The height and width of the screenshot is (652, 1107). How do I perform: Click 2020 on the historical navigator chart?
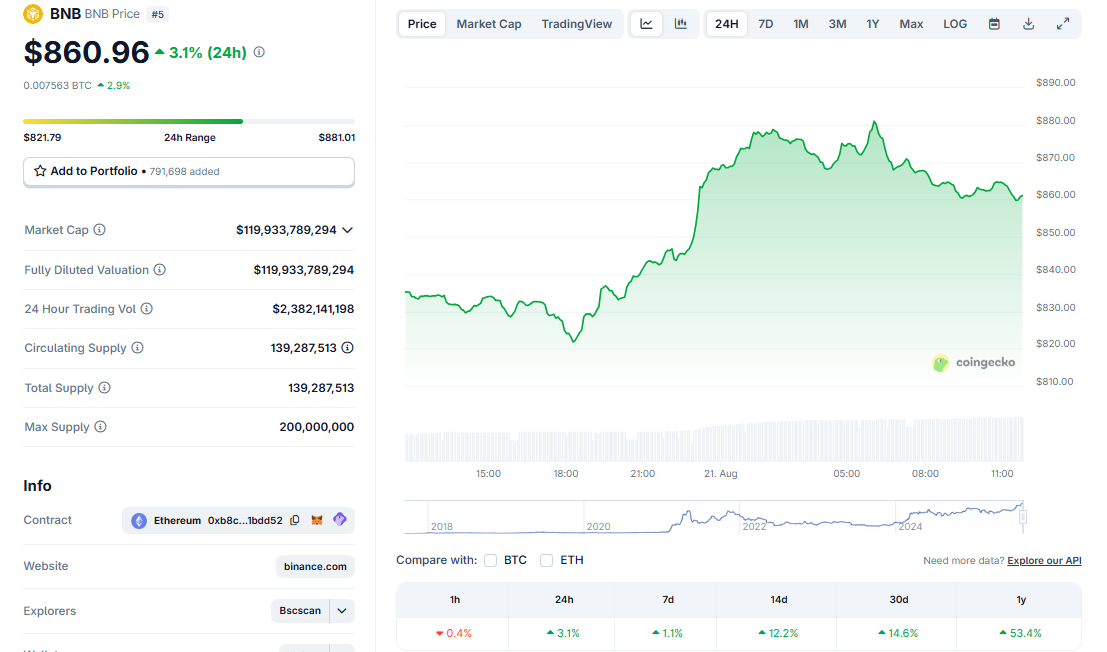(x=598, y=526)
